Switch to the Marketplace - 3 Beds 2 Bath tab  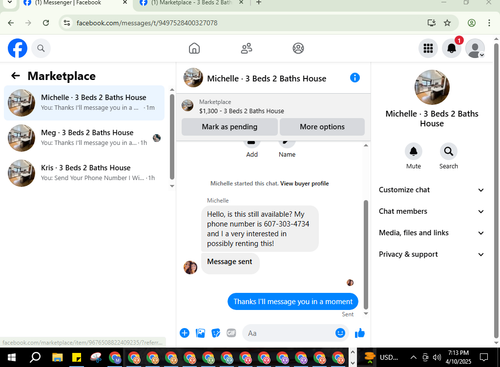[191, 3]
